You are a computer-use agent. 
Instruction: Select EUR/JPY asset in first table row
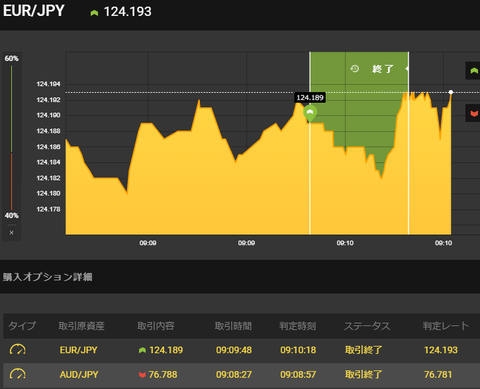[x=79, y=350]
